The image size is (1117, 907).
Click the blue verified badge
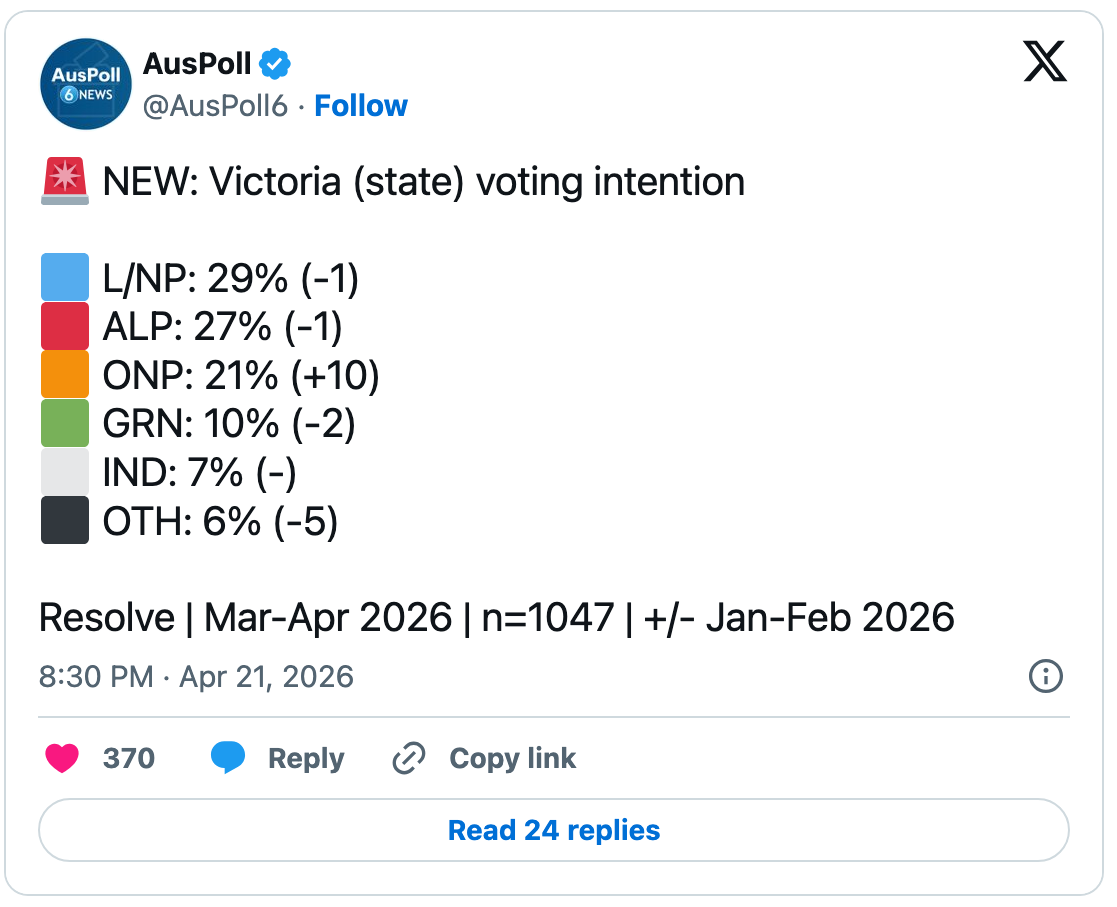pyautogui.click(x=275, y=64)
